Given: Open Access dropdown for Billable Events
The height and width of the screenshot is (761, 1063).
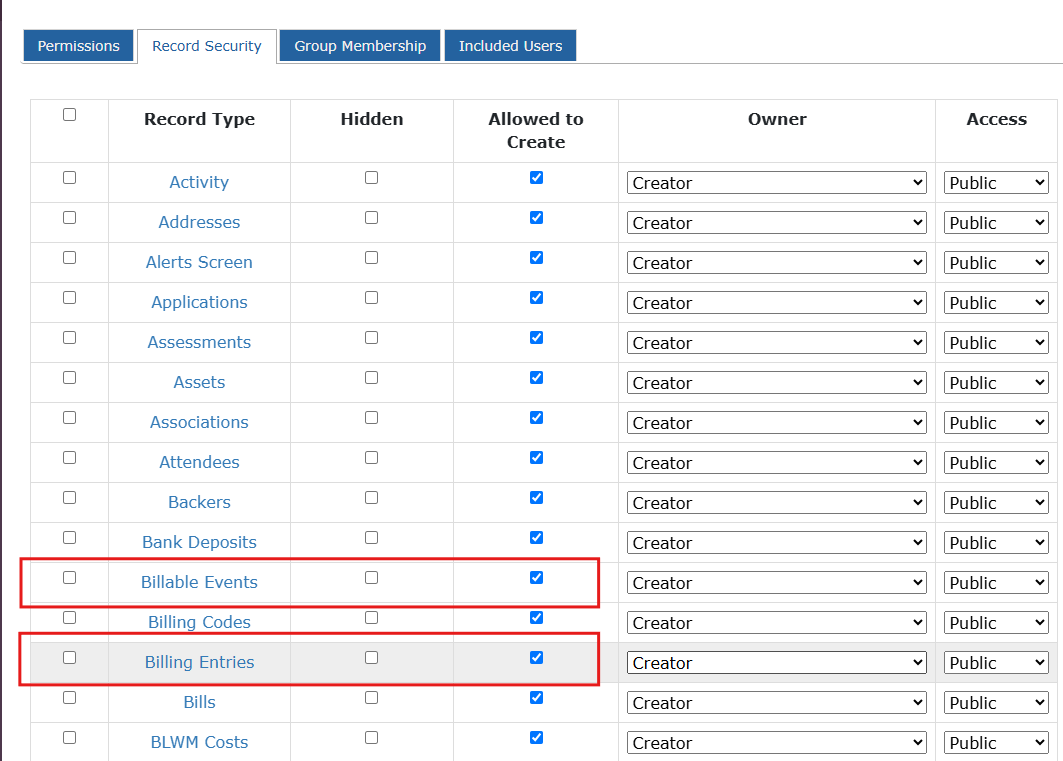Looking at the screenshot, I should (997, 583).
